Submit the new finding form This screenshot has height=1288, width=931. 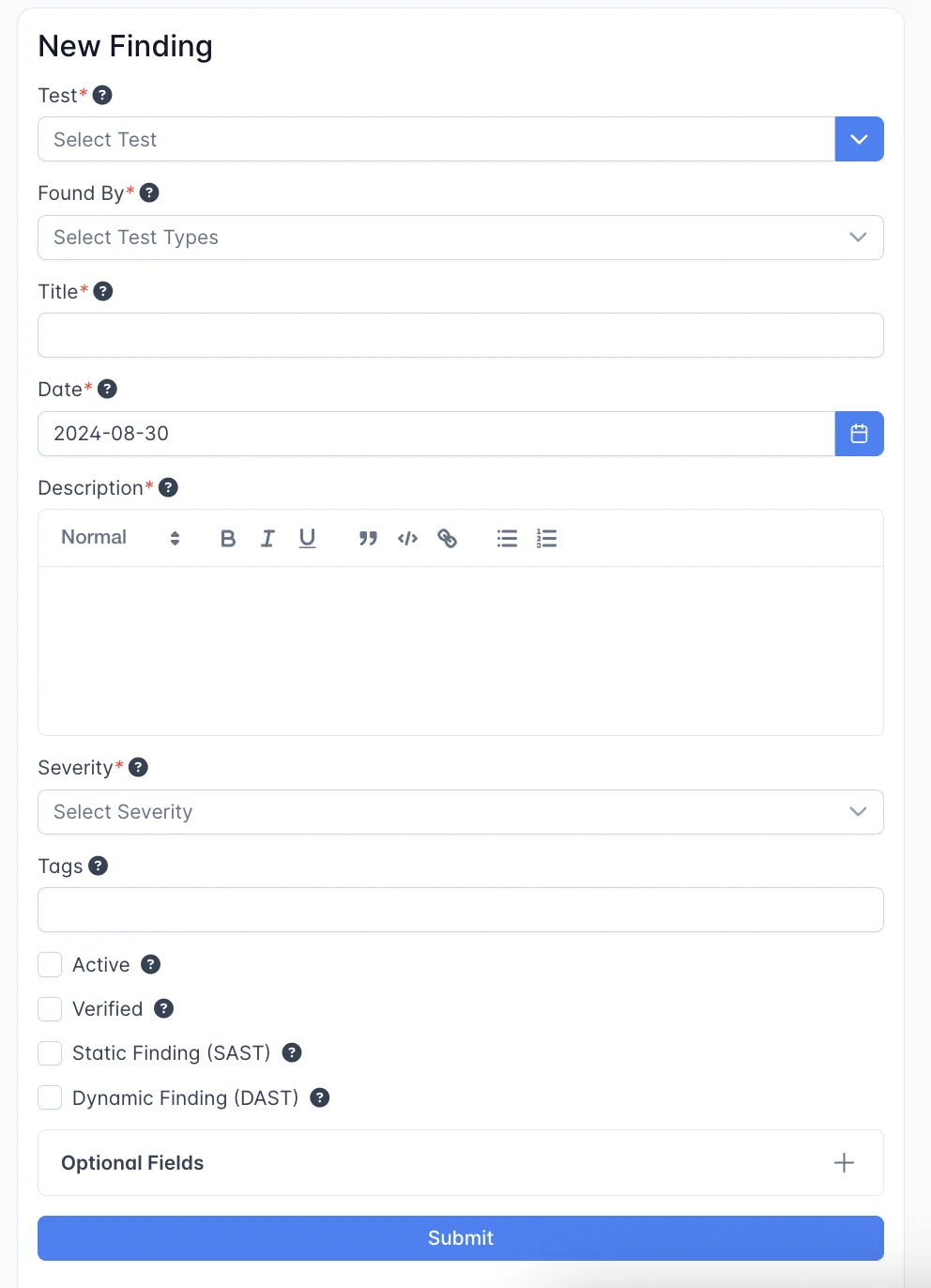[460, 1237]
